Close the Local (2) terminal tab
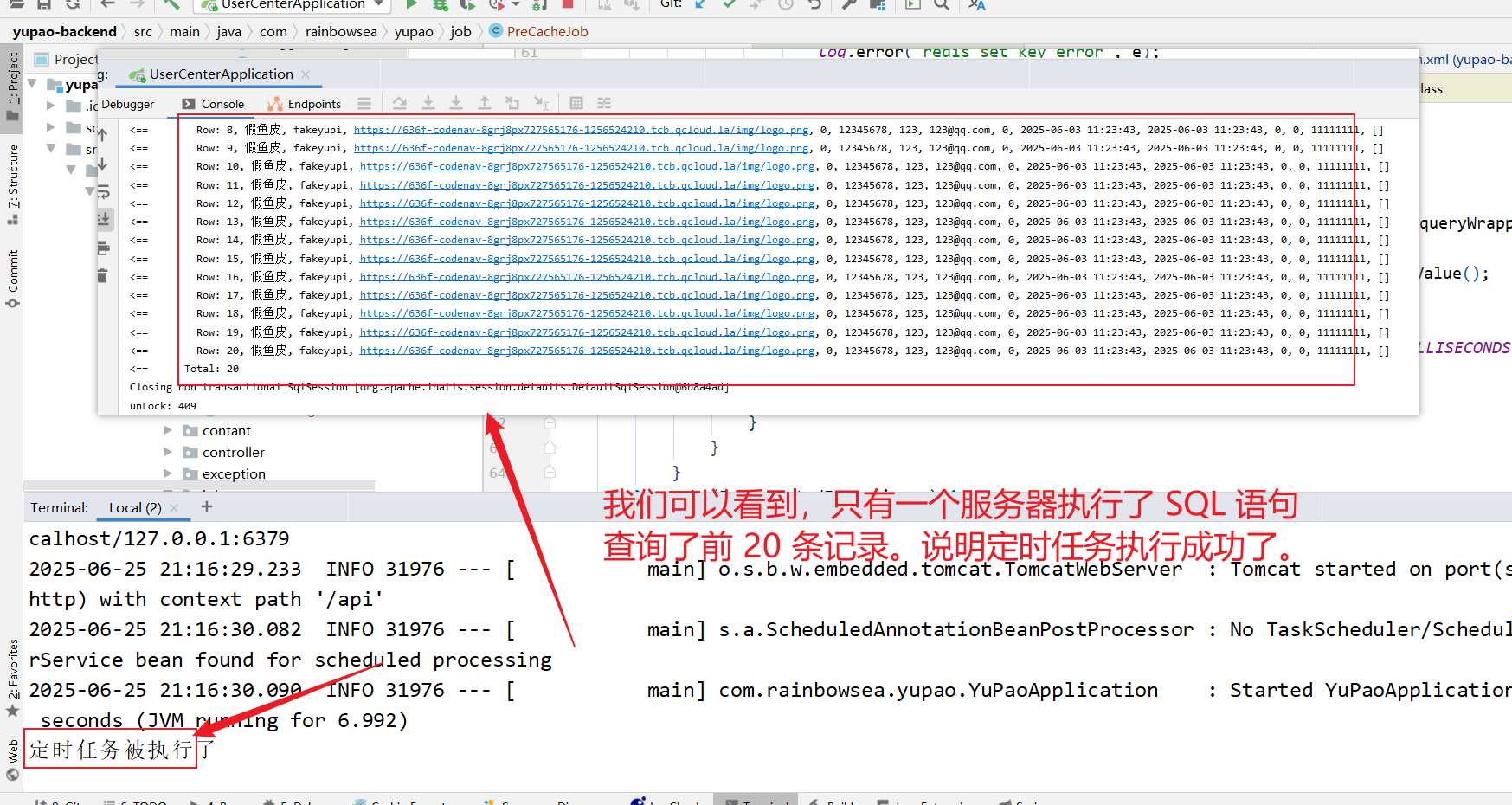Viewport: 1512px width, 805px height. (174, 508)
